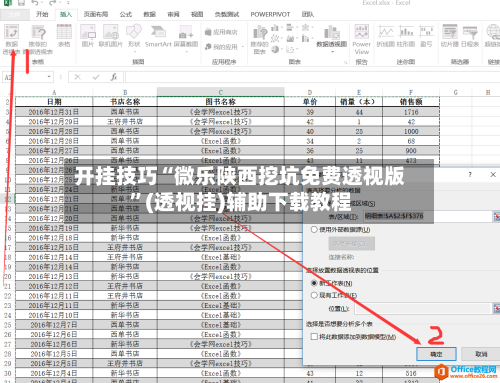500x383 pixels.
Task: Select the use external data source radio
Action: [314, 230]
